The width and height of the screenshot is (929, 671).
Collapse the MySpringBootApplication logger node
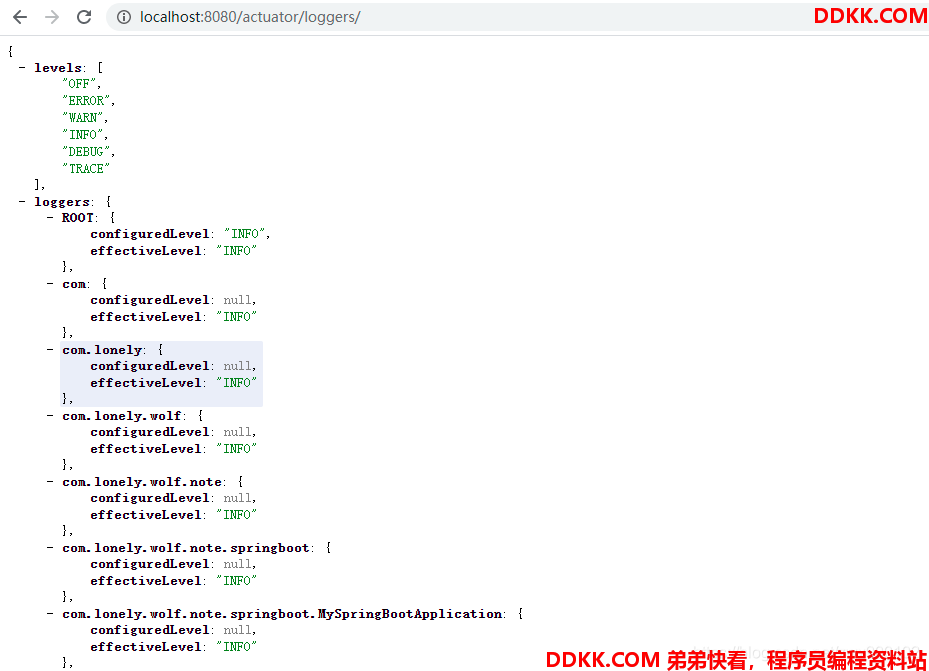50,614
